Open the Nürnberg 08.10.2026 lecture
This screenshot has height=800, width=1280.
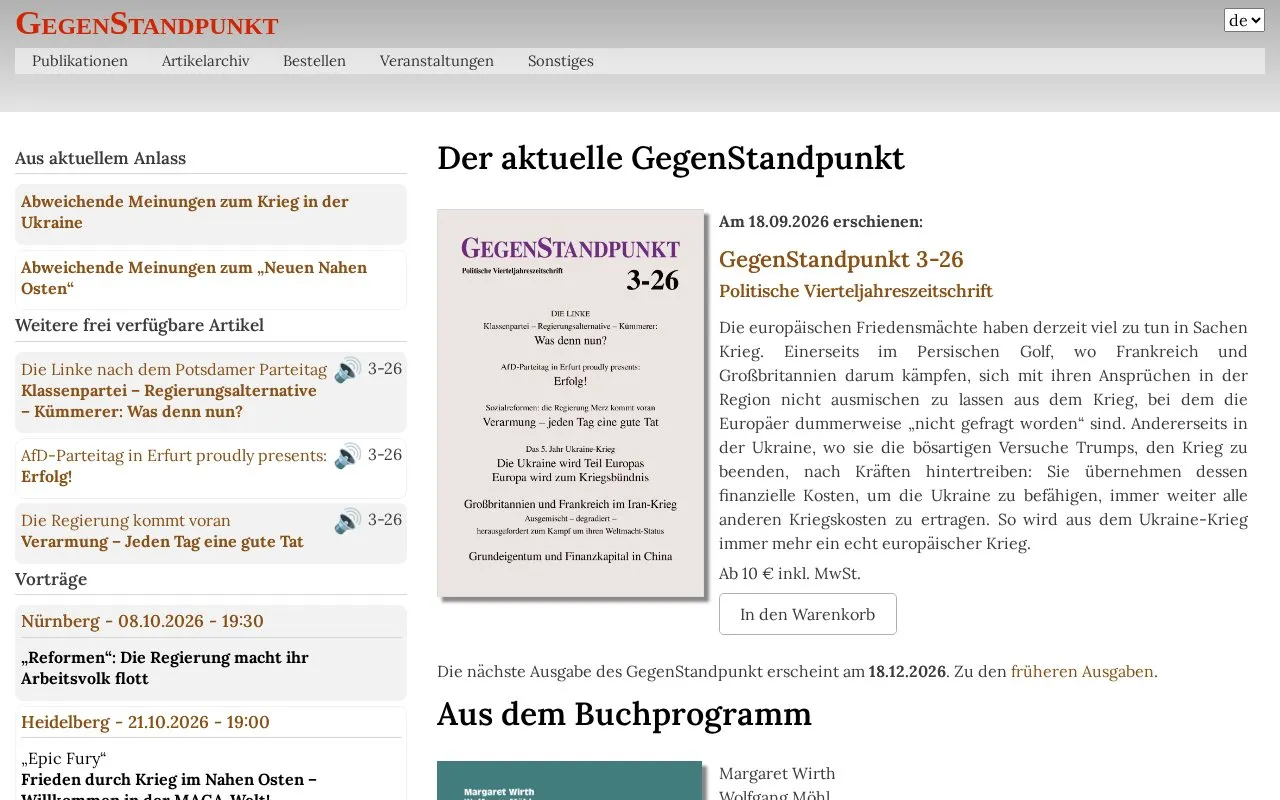pyautogui.click(x=142, y=621)
